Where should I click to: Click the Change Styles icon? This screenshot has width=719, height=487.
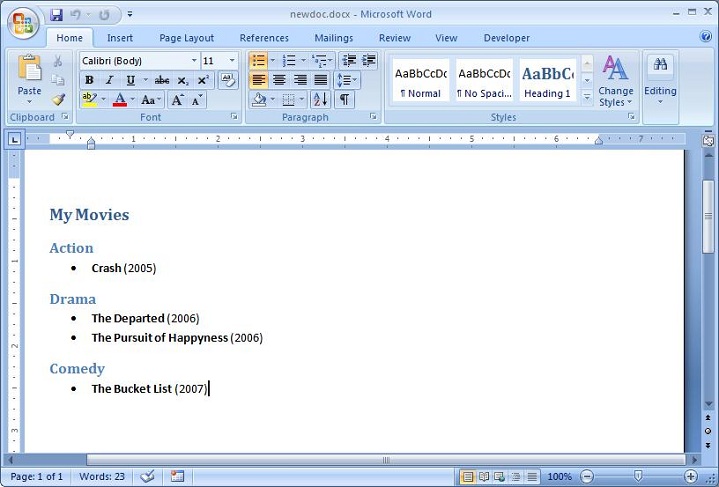point(615,67)
